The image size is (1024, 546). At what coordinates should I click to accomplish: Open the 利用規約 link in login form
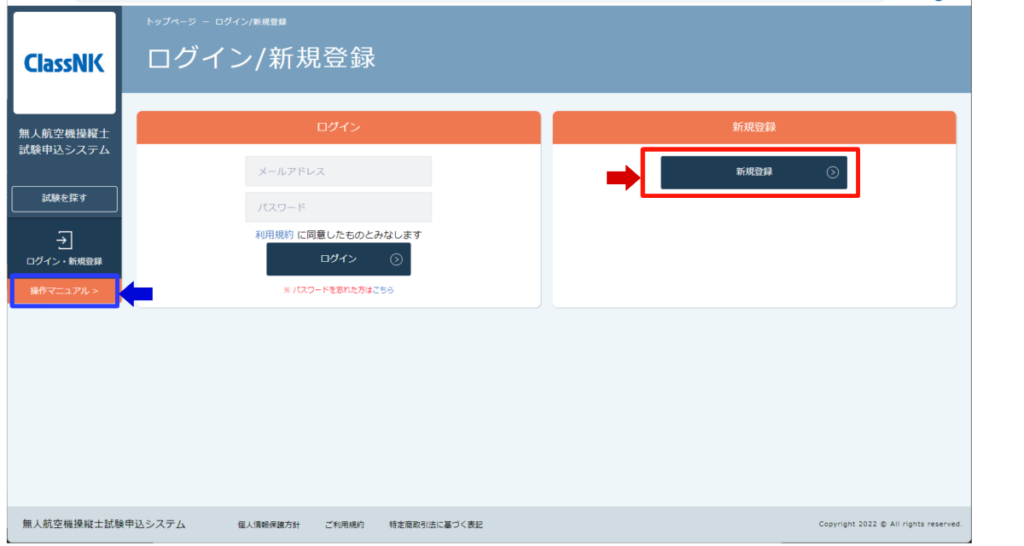[274, 234]
